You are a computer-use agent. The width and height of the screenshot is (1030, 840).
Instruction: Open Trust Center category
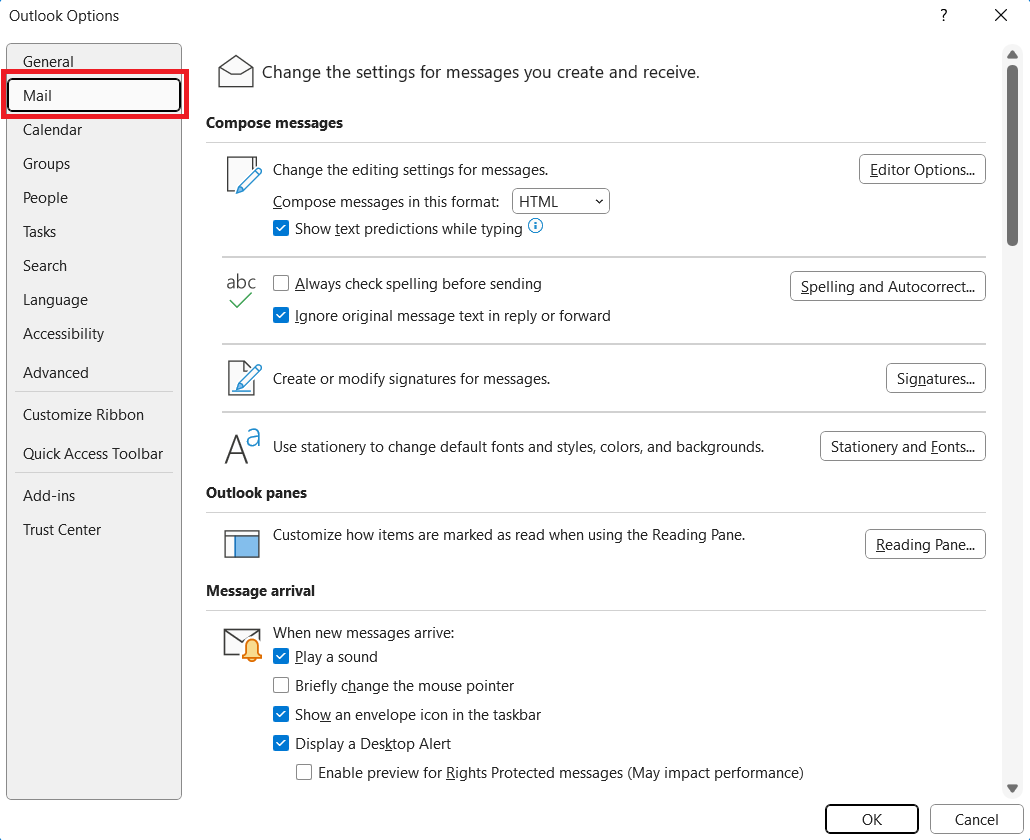click(94, 530)
